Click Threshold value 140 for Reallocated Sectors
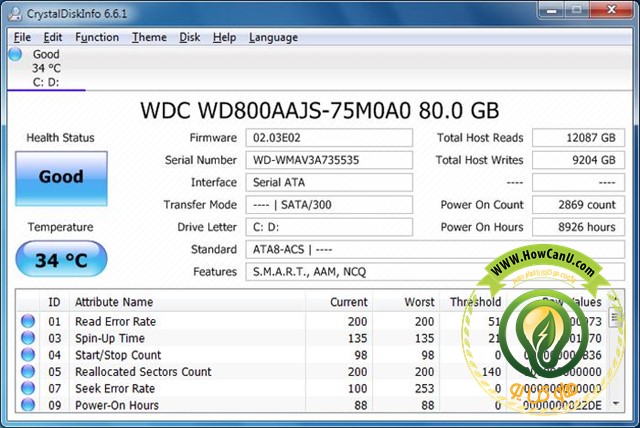This screenshot has height=428, width=640. [x=491, y=372]
